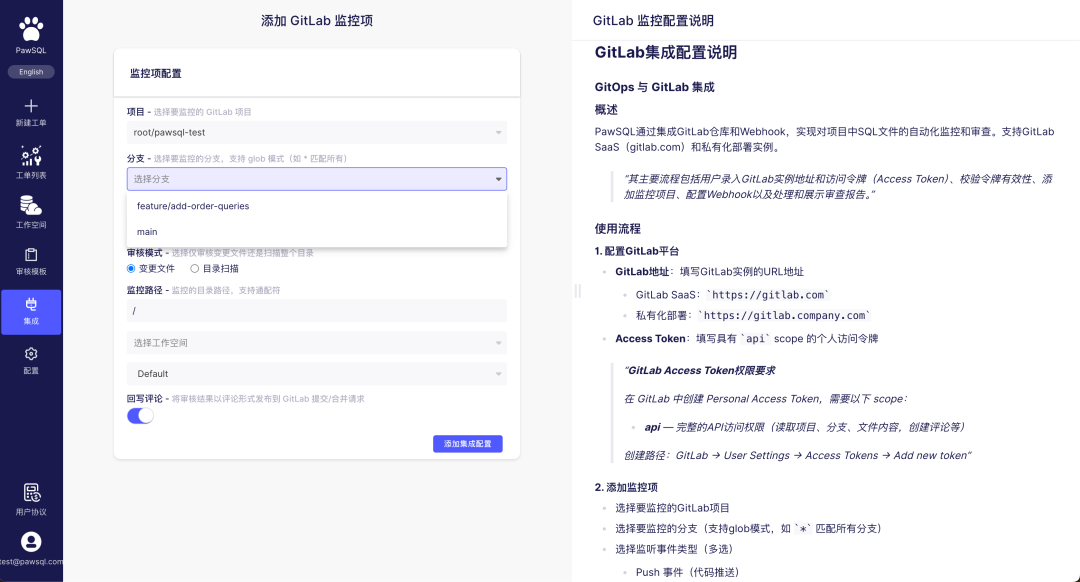This screenshot has width=1080, height=582.
Task: Select the 变更文件 radio button
Action: (x=131, y=269)
